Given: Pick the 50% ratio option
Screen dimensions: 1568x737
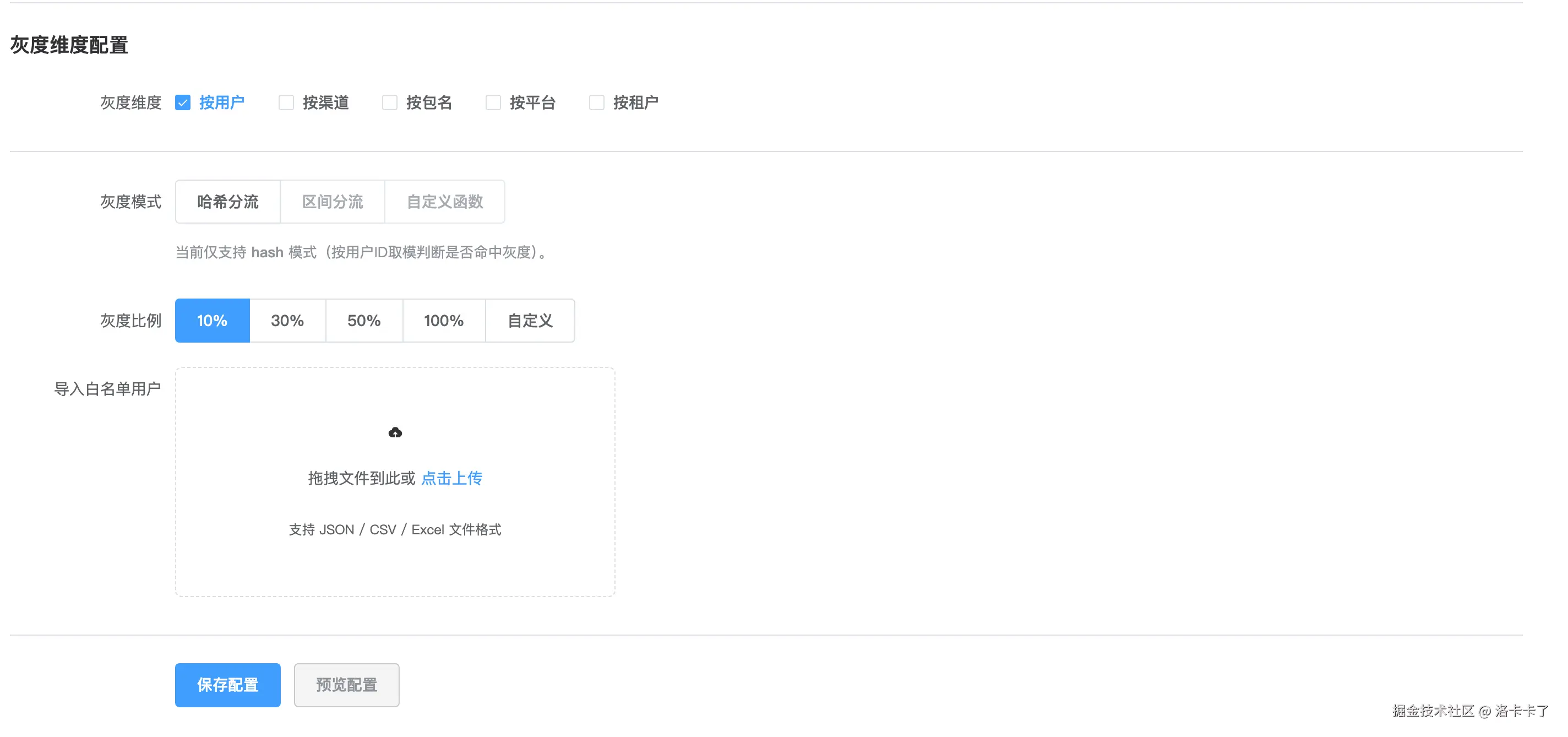Looking at the screenshot, I should (364, 321).
